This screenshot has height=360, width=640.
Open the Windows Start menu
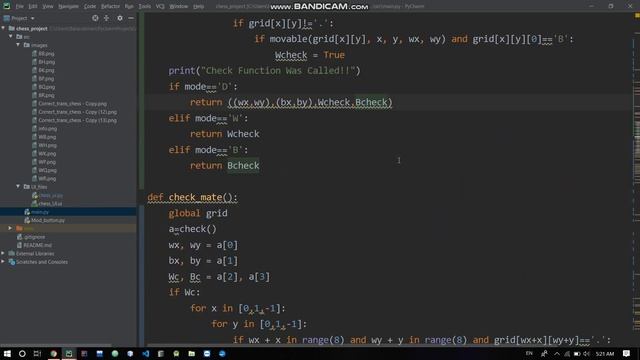tap(7, 353)
